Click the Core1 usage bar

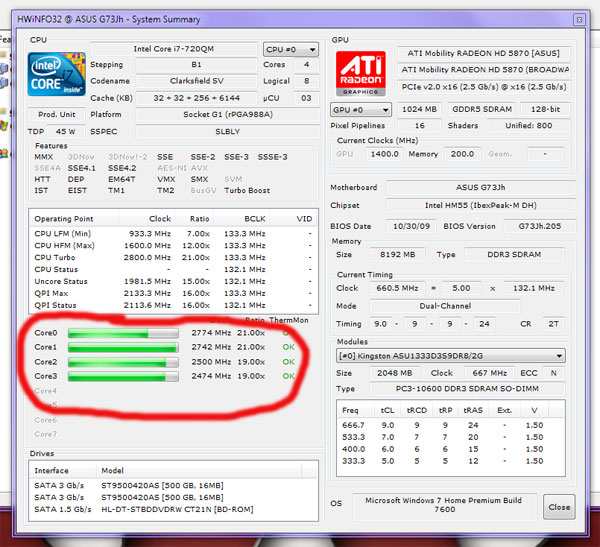[x=123, y=347]
